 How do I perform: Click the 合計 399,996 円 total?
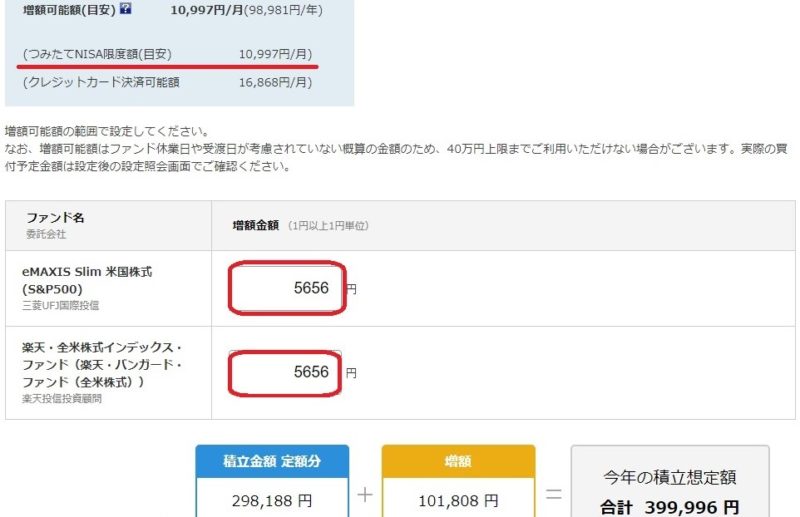[x=669, y=507]
